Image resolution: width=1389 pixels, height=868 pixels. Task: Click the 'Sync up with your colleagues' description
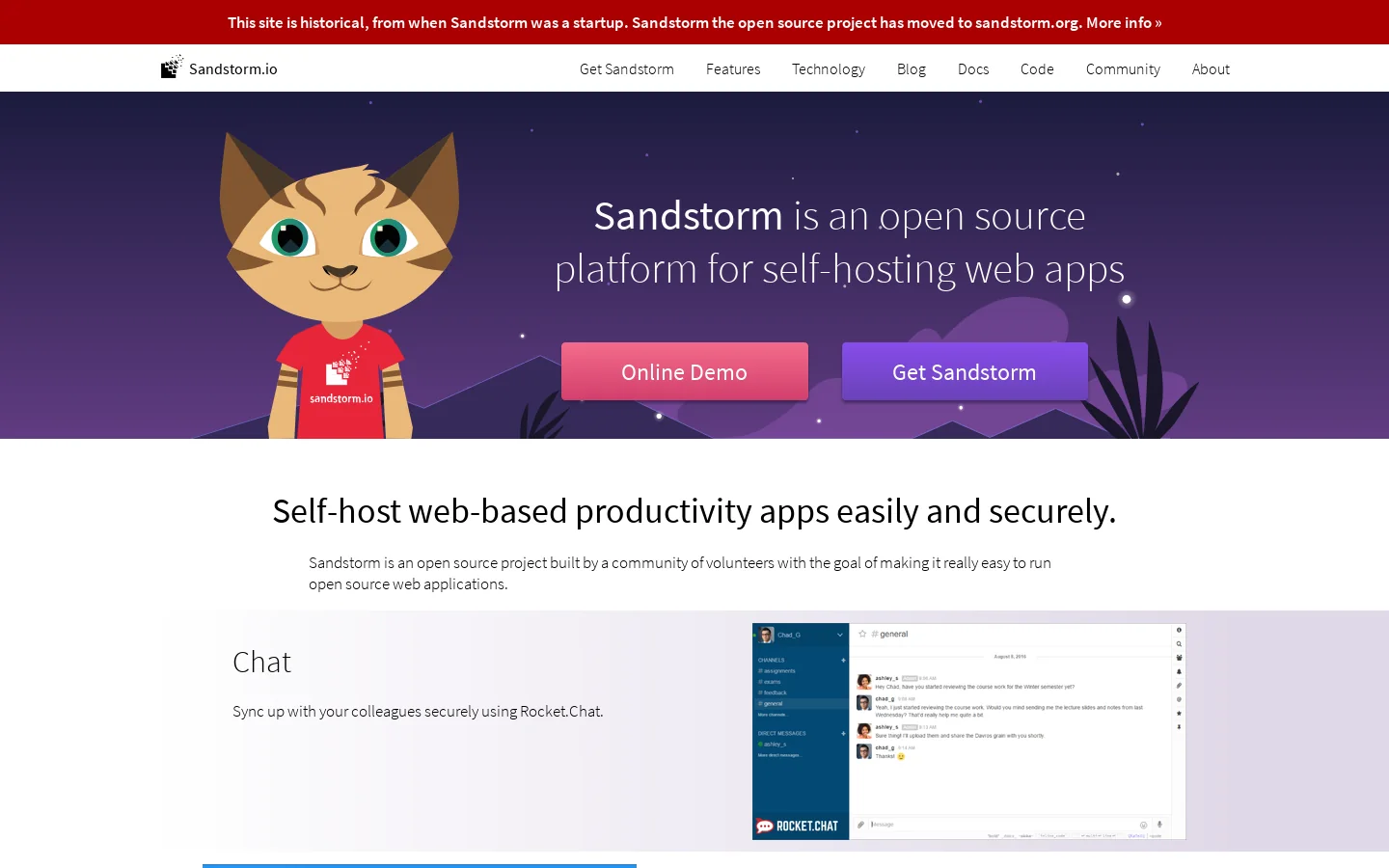[x=418, y=711]
